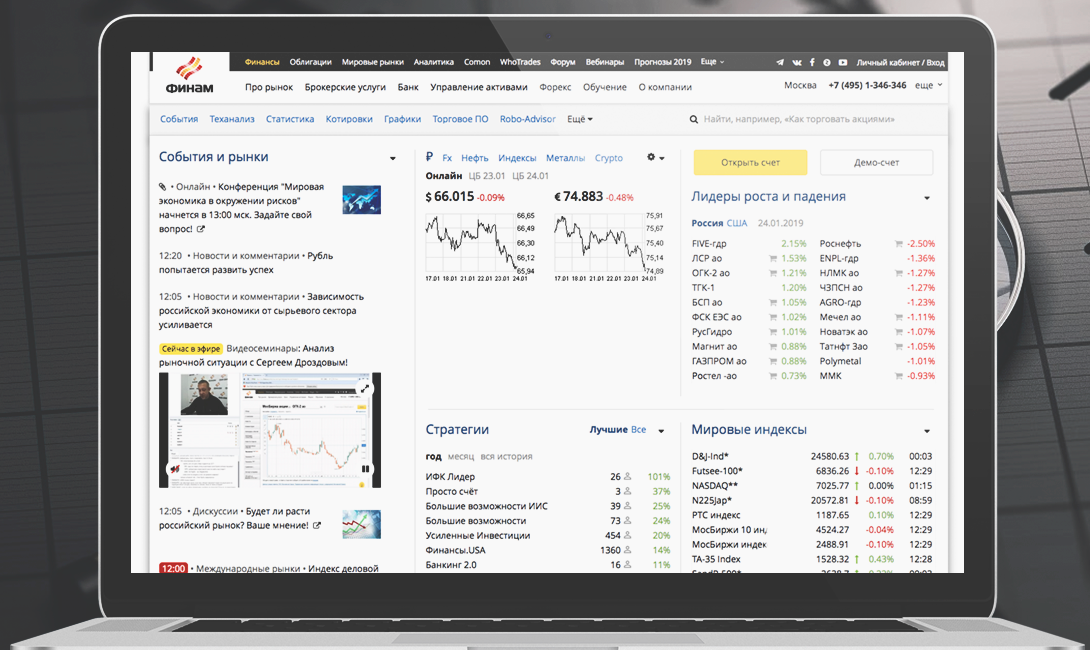Viewport: 1090px width, 650px height.
Task: Open the 'Robo-Advisor' link
Action: point(528,120)
